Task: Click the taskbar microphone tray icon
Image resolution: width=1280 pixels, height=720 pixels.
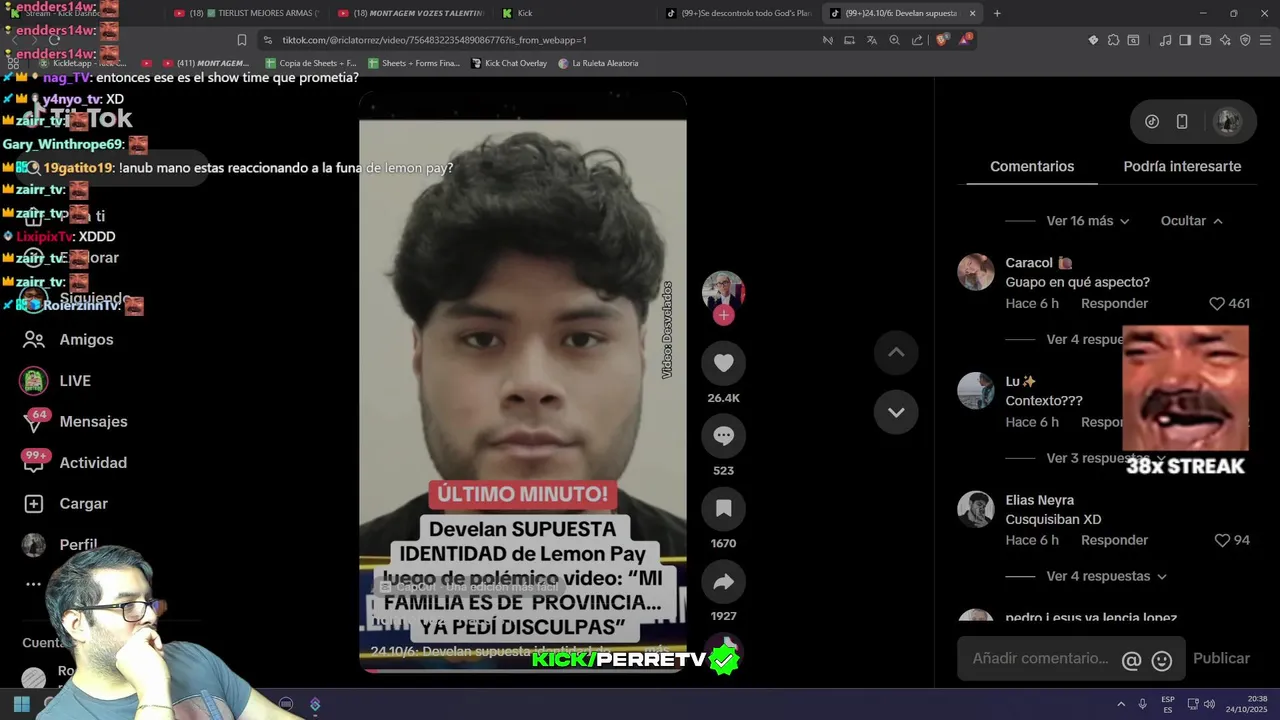Action: pos(1142,704)
